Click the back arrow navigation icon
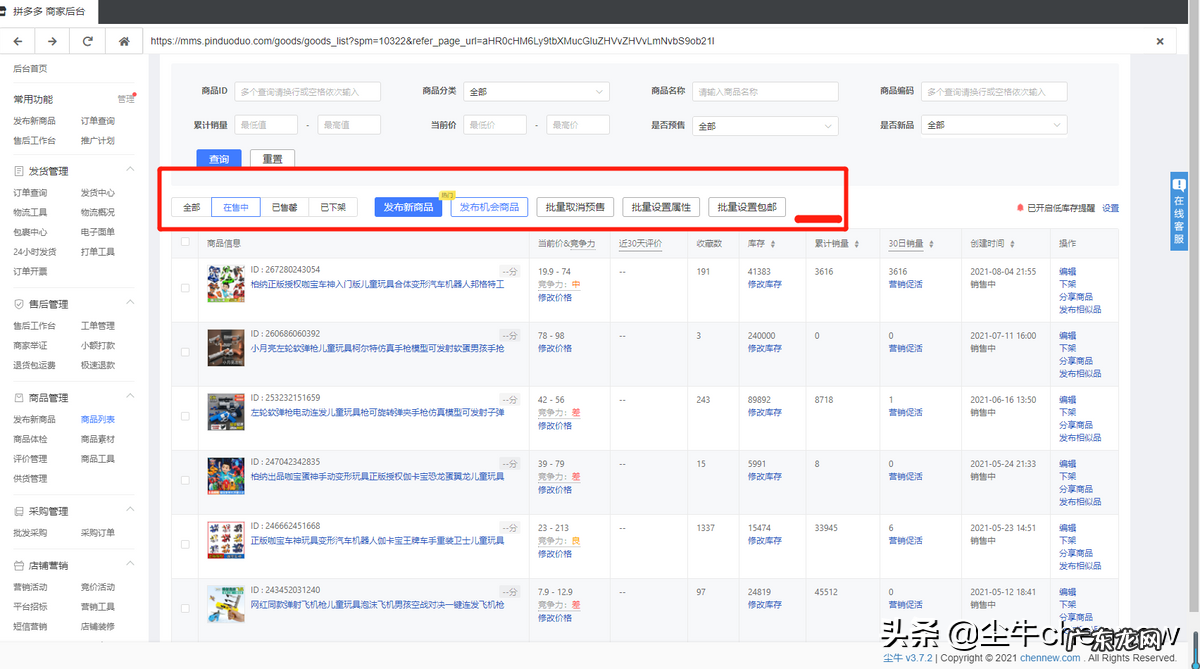This screenshot has width=1200, height=669. (17, 41)
